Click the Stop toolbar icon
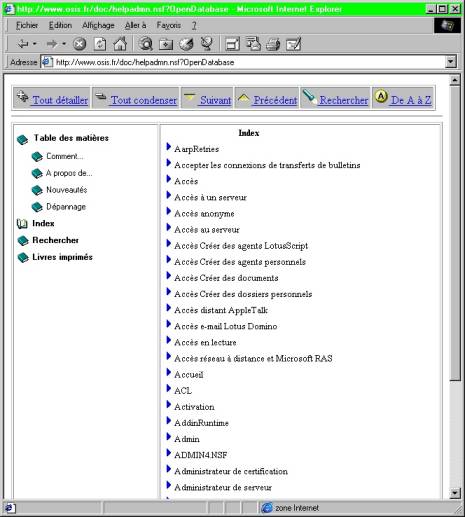The image size is (465, 517). 79,44
